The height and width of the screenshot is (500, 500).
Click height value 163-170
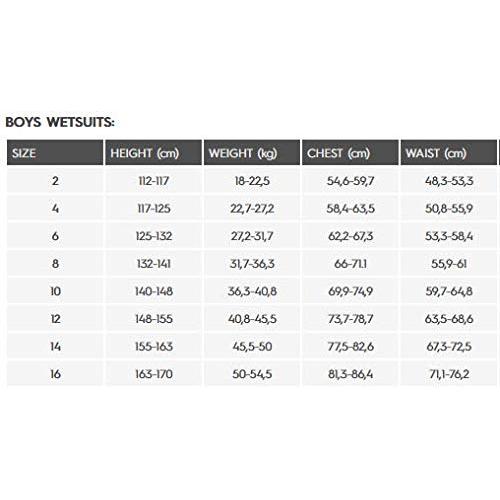point(154,374)
